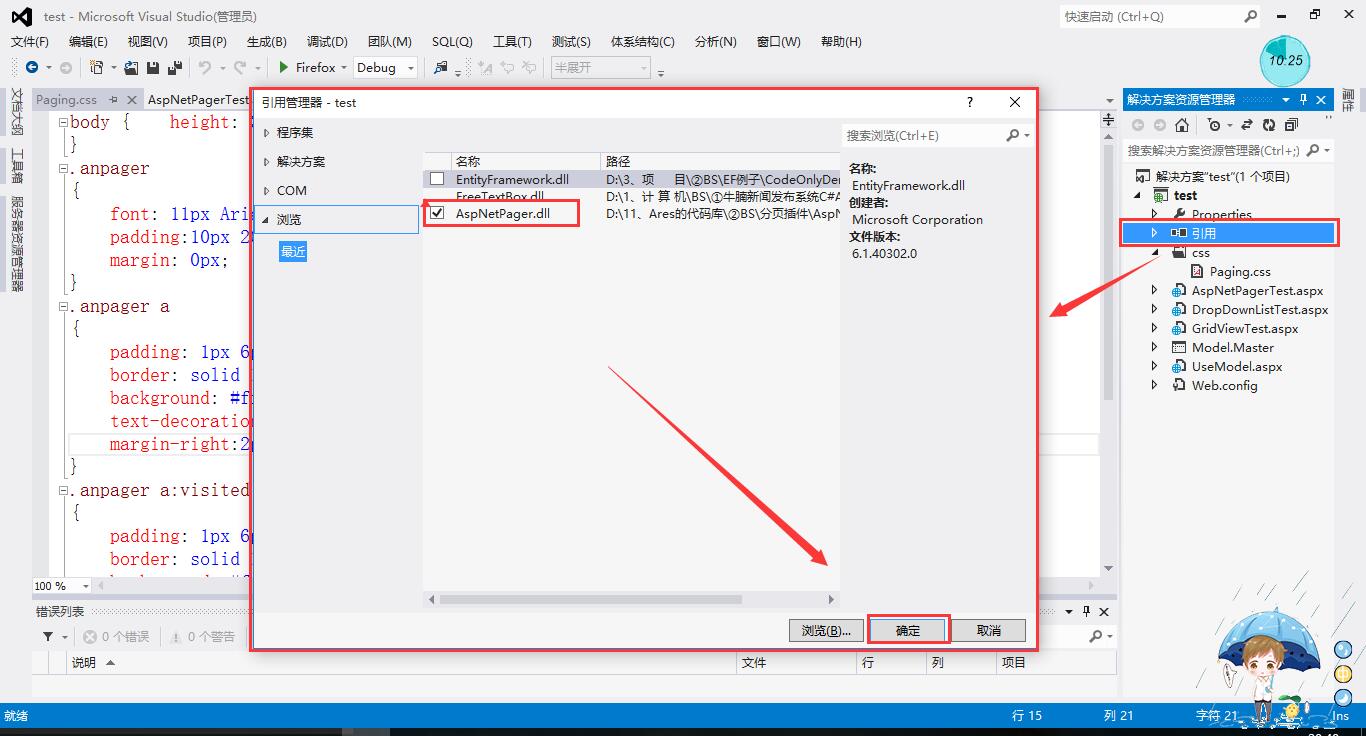Viewport: 1366px width, 736px height.
Task: Collapse the test project node
Action: 1137,195
